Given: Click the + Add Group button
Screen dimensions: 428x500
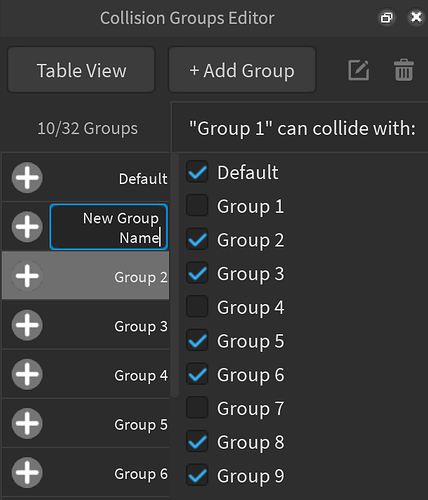Looking at the screenshot, I should click(x=242, y=70).
